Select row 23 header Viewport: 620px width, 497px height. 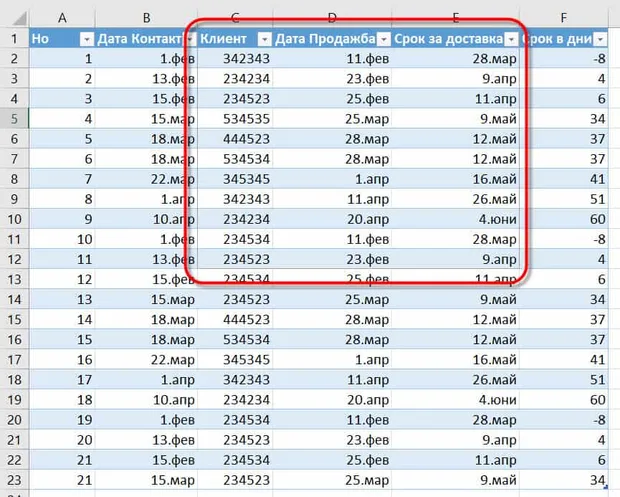[14, 480]
